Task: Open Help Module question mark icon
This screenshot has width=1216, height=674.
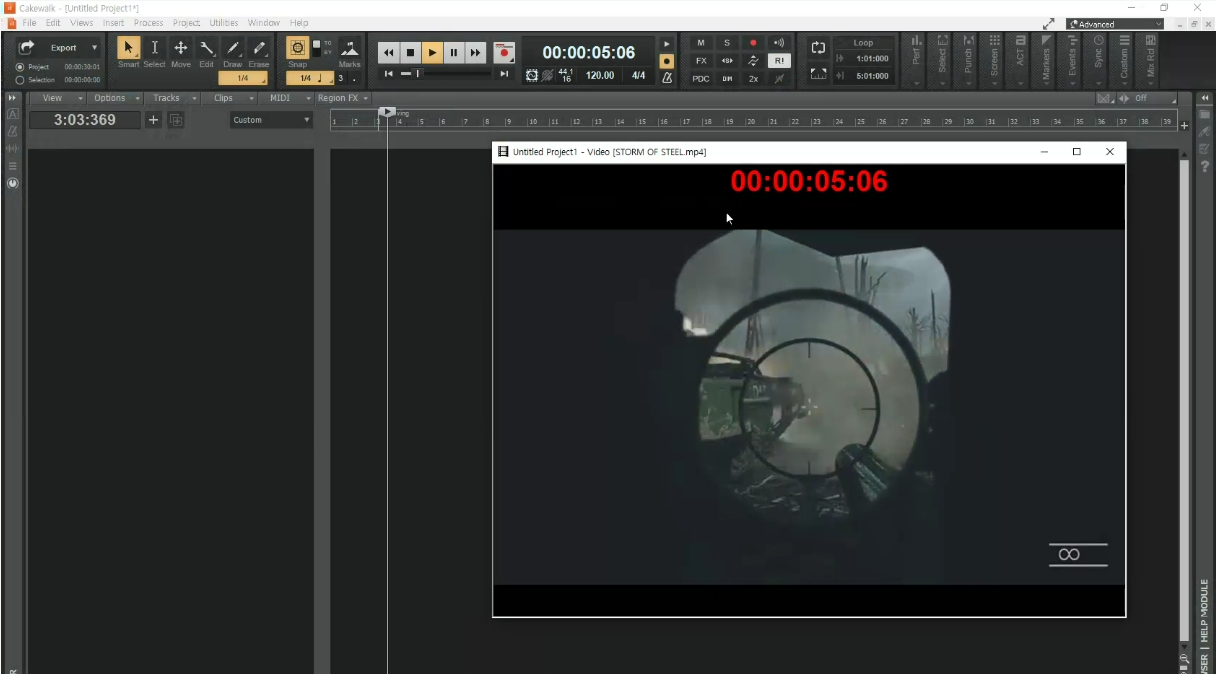Action: tap(1205, 167)
